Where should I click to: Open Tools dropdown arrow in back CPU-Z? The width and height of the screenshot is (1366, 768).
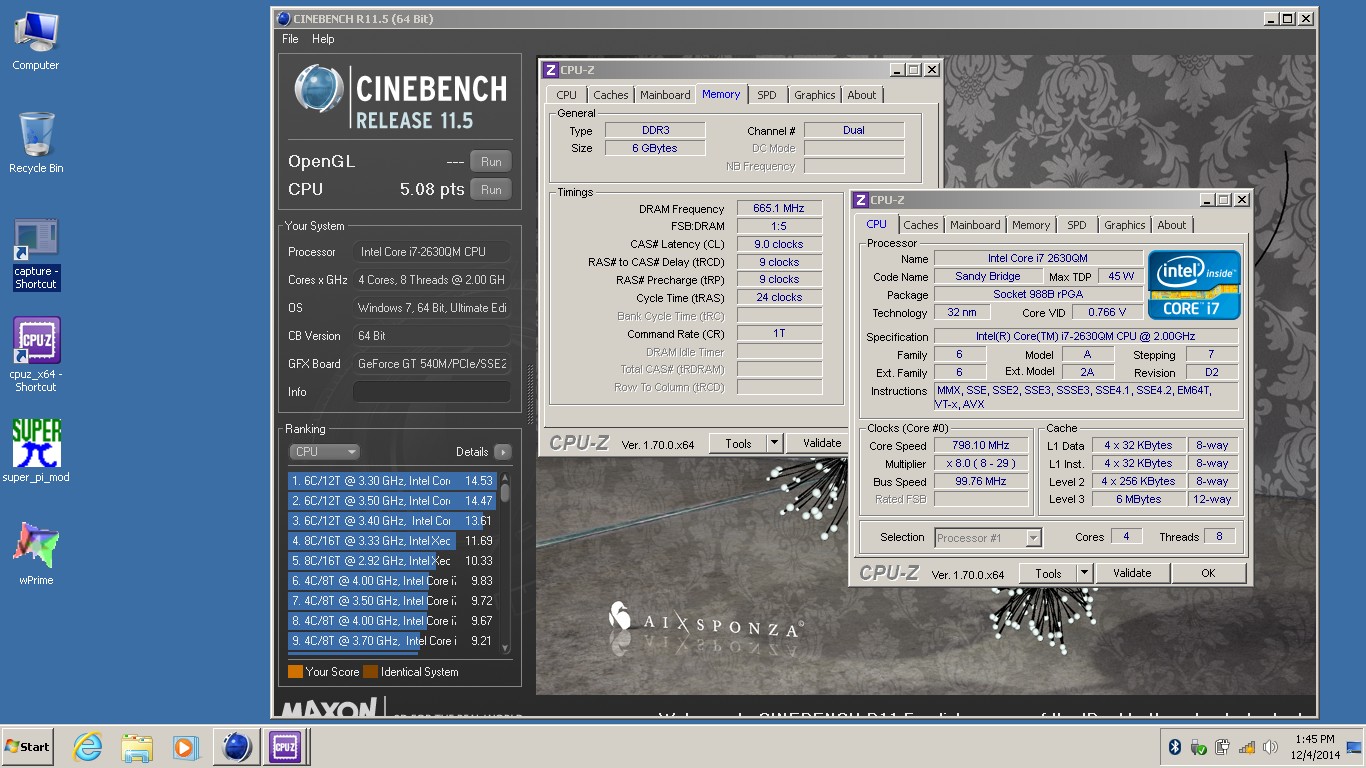pos(774,443)
